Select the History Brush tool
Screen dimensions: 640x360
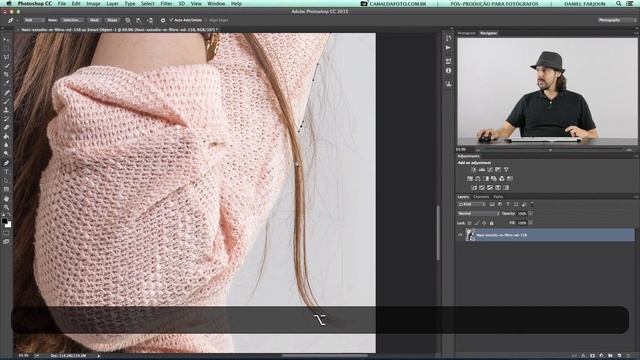[6, 119]
